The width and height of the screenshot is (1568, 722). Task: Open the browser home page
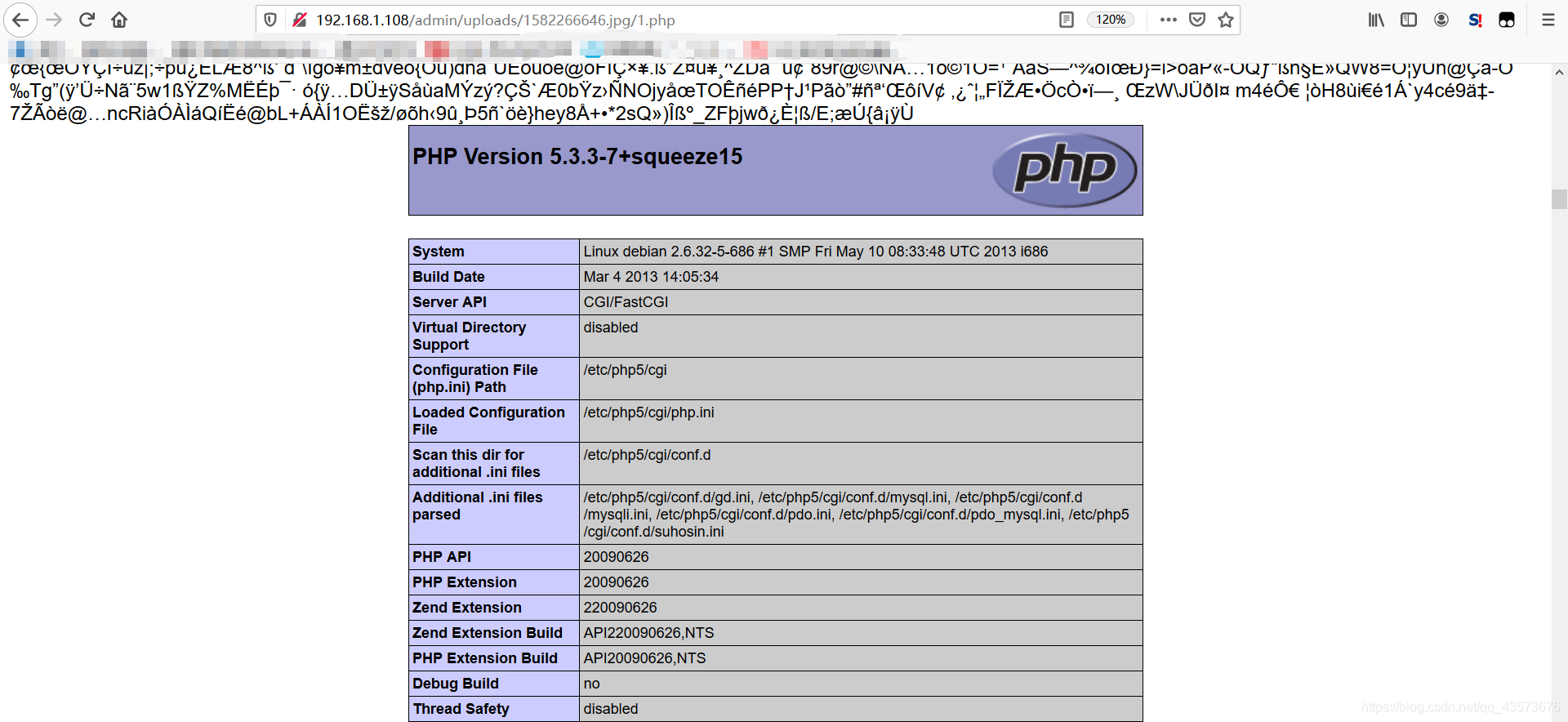[x=119, y=20]
